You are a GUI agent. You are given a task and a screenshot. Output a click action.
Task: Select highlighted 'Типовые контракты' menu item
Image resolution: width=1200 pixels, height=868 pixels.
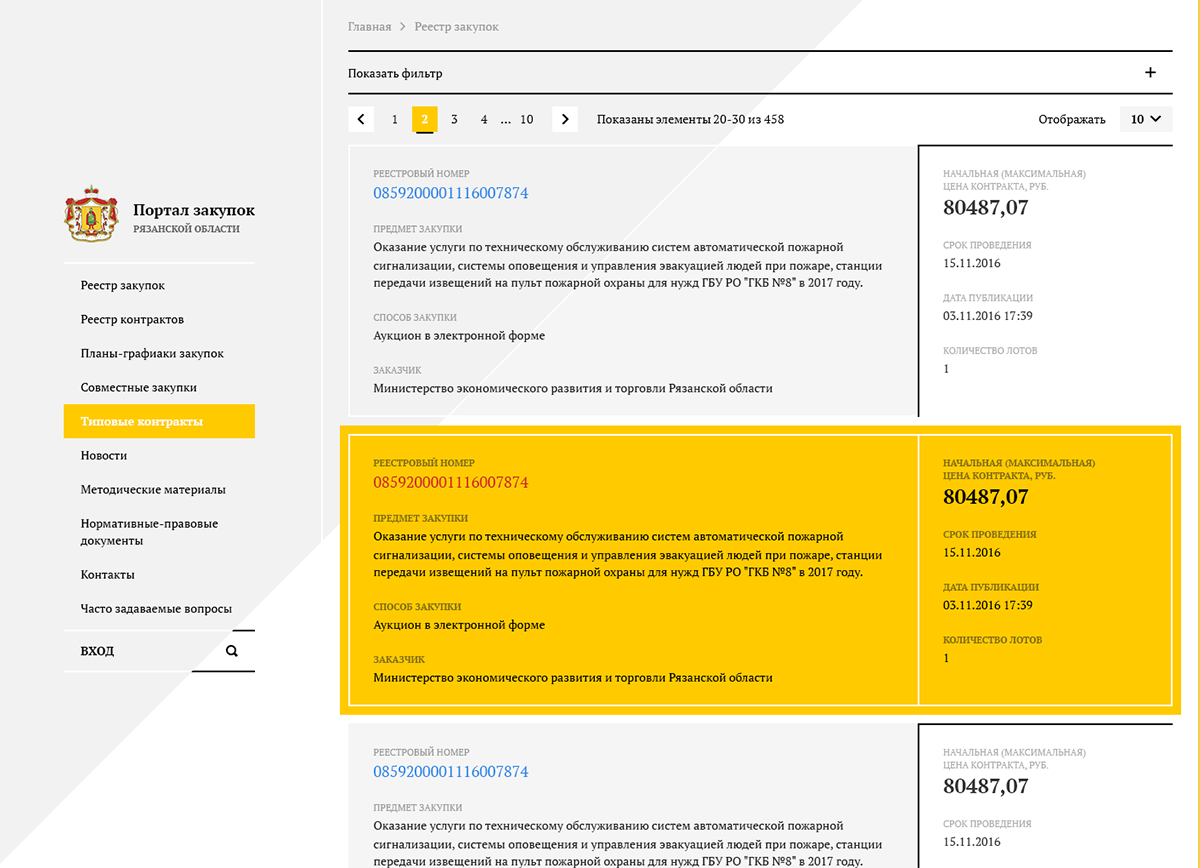(x=142, y=422)
